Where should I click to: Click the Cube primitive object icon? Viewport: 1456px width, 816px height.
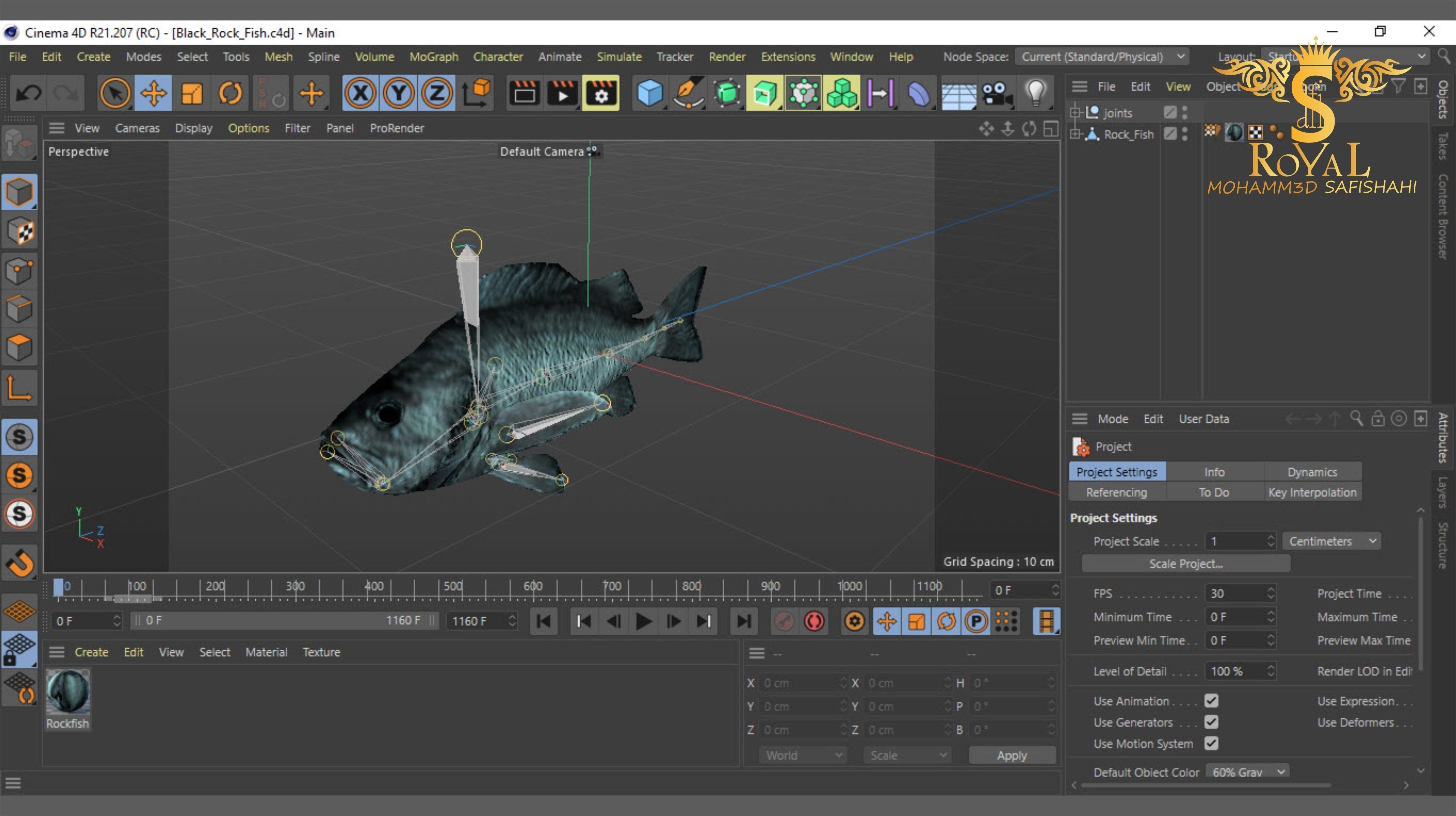pyautogui.click(x=650, y=93)
